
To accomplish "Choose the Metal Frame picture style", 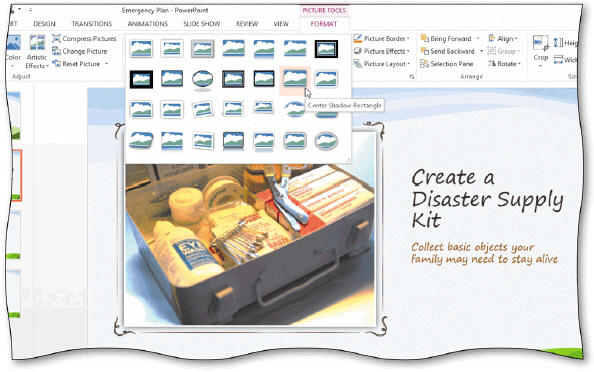I will click(x=203, y=48).
